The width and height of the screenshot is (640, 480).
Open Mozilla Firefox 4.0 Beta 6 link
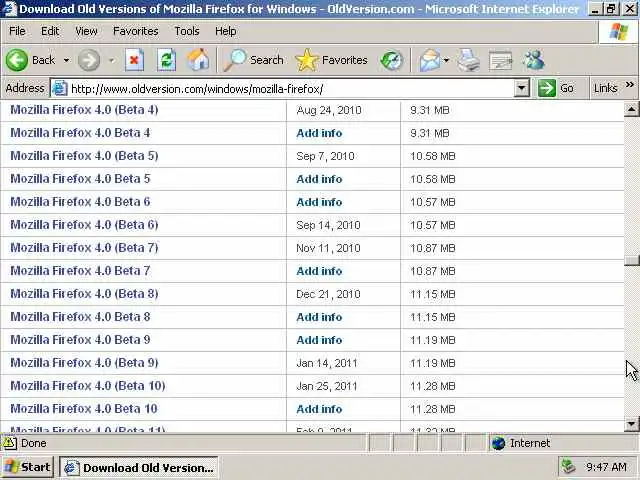click(x=80, y=202)
